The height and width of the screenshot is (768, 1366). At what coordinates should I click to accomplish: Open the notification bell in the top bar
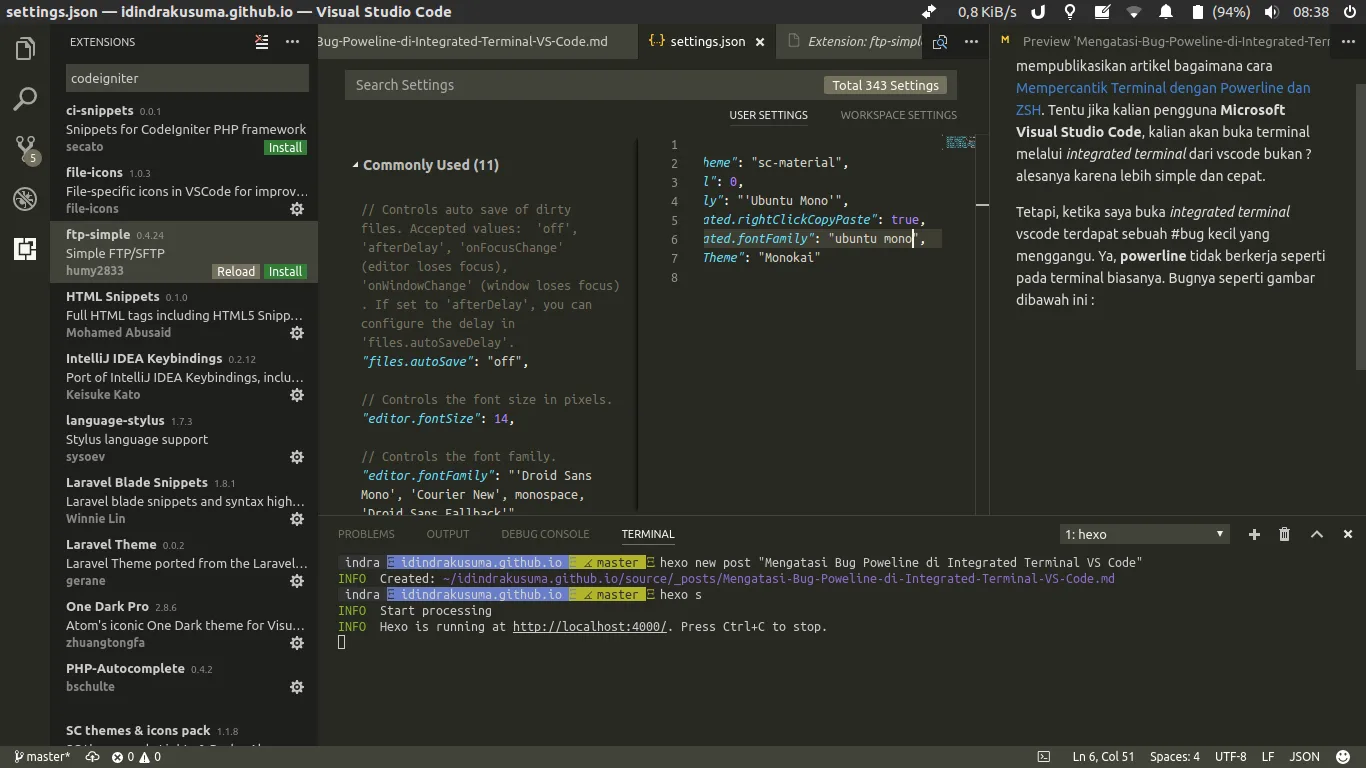[x=1165, y=12]
